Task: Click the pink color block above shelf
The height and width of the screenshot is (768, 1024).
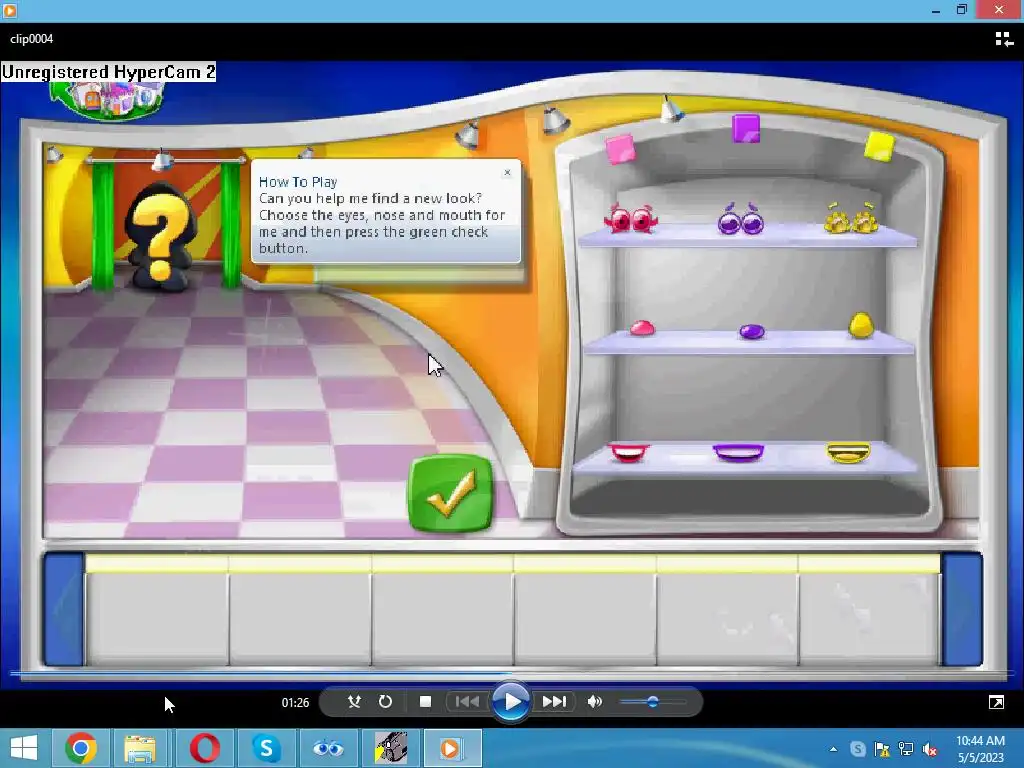Action: pyautogui.click(x=620, y=149)
